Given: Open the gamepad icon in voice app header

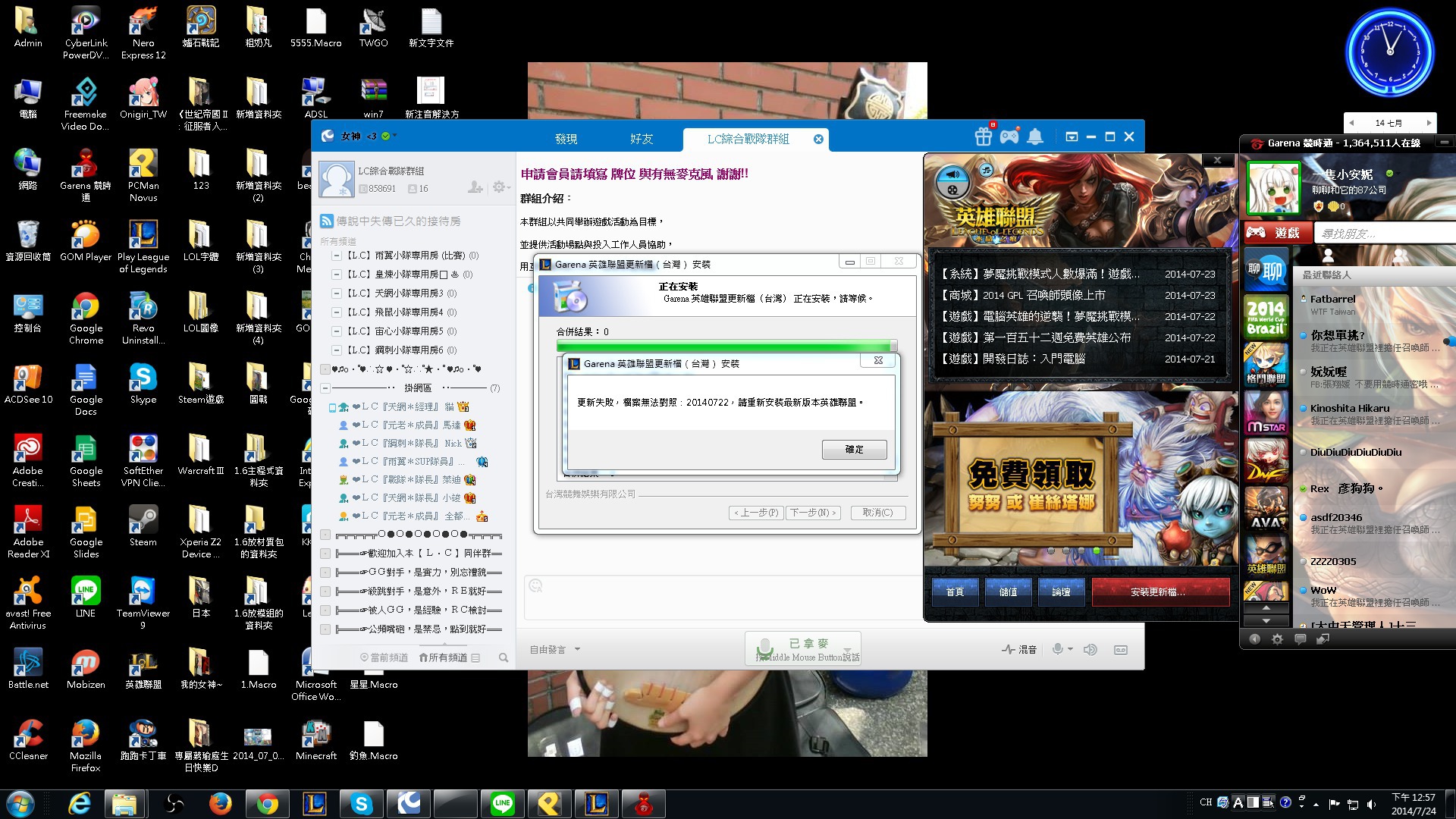Looking at the screenshot, I should 1009,137.
